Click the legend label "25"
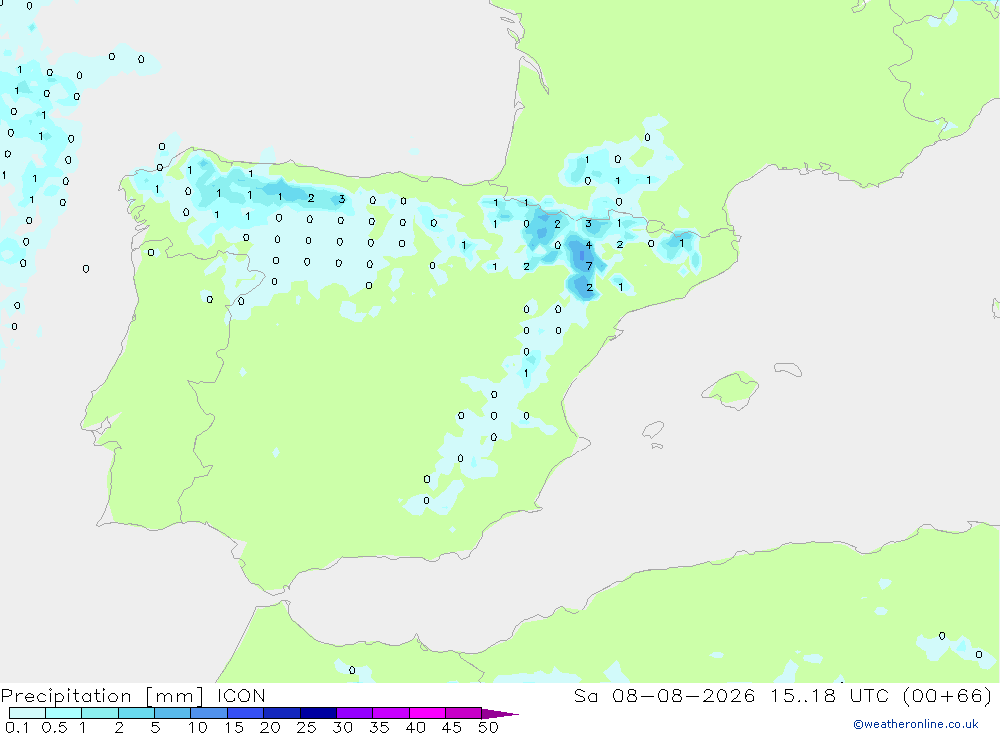Screen dimensions: 1000x733 point(306,727)
